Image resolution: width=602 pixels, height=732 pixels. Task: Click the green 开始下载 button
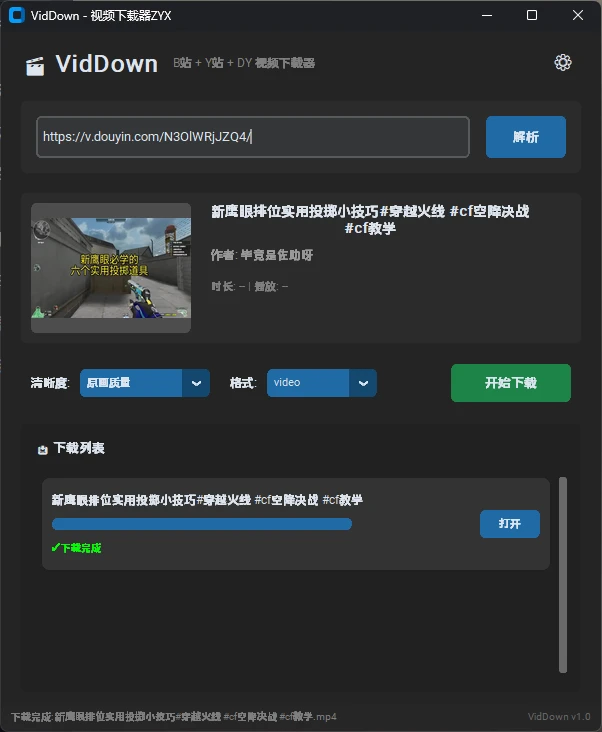511,383
